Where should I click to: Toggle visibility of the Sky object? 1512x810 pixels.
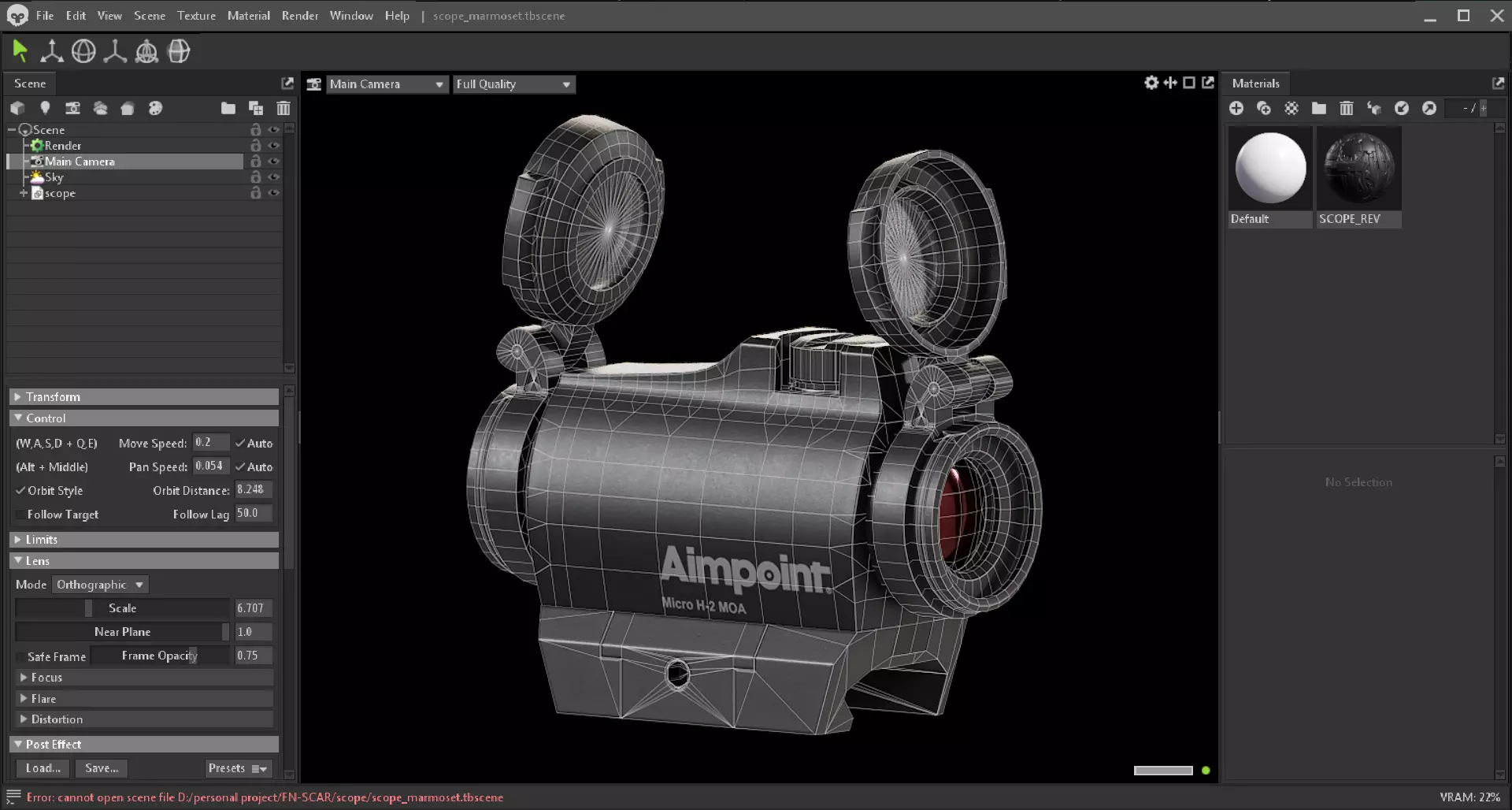274,177
